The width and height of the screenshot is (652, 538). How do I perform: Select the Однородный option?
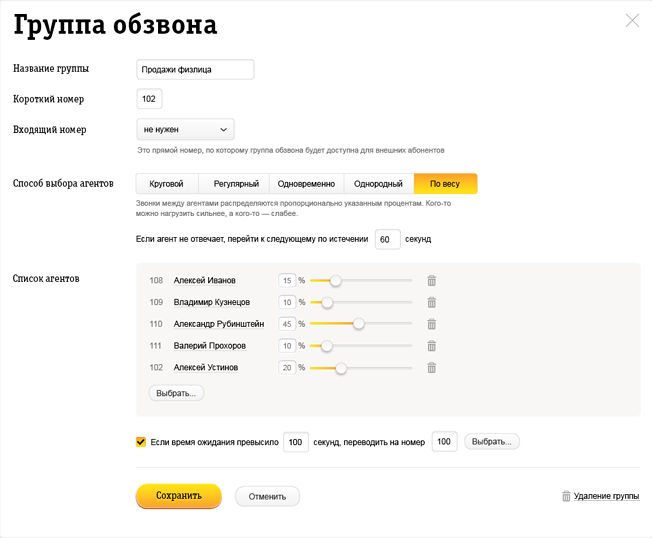[x=378, y=184]
